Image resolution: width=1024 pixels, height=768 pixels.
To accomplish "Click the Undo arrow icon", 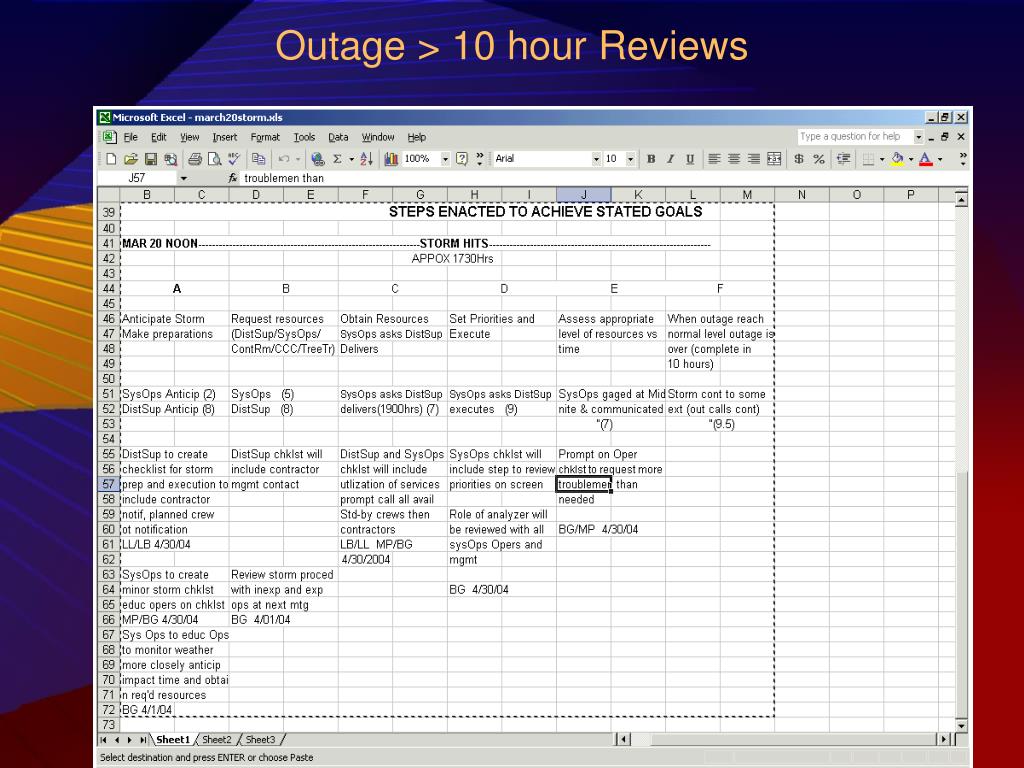I will pyautogui.click(x=283, y=159).
